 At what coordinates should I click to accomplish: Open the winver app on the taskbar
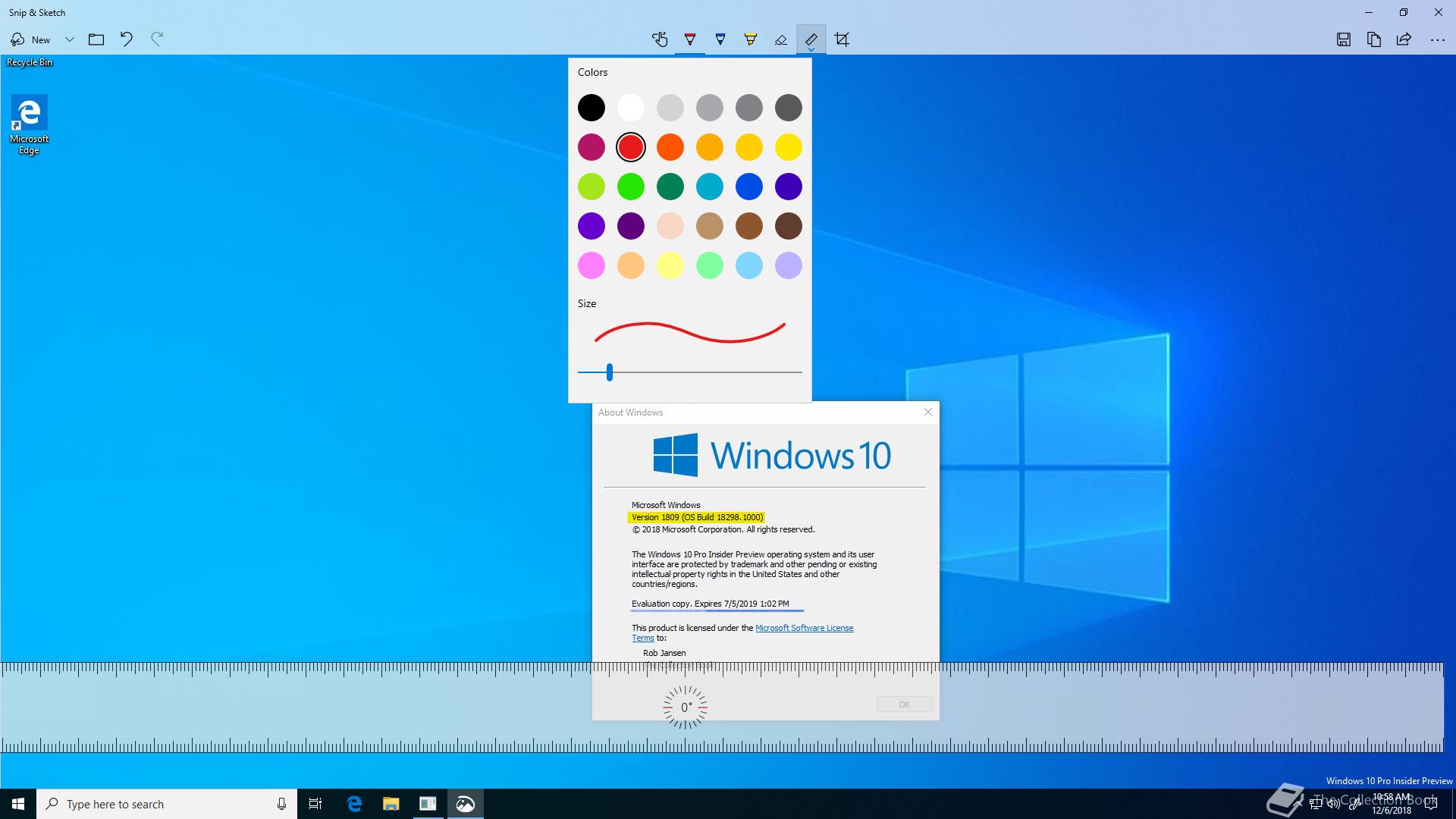pyautogui.click(x=428, y=804)
